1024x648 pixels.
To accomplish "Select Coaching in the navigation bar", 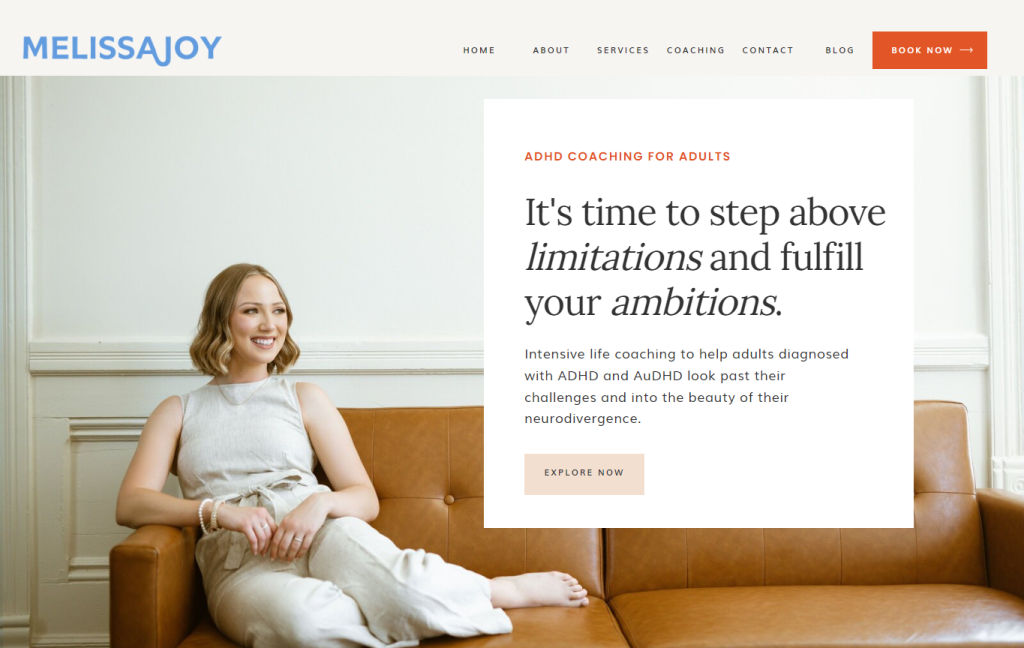I will (x=696, y=50).
